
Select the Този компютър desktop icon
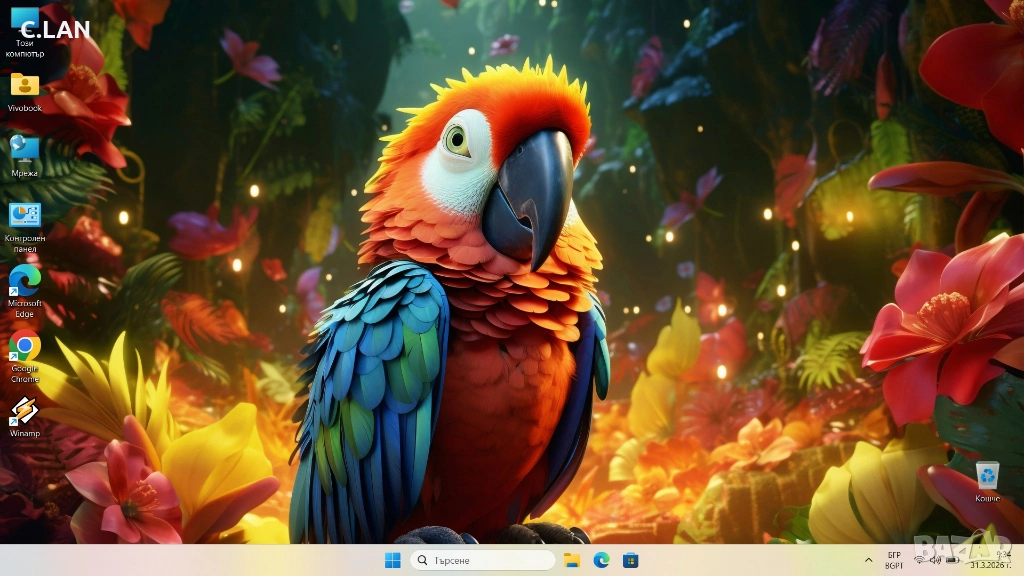click(24, 26)
